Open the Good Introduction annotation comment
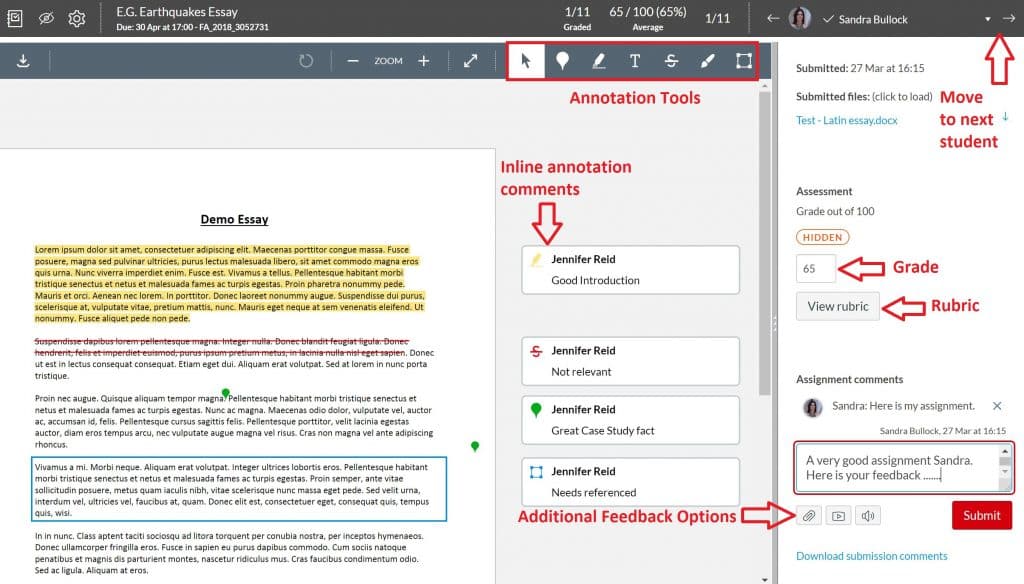Viewport: 1024px width, 584px height. pyautogui.click(x=630, y=270)
